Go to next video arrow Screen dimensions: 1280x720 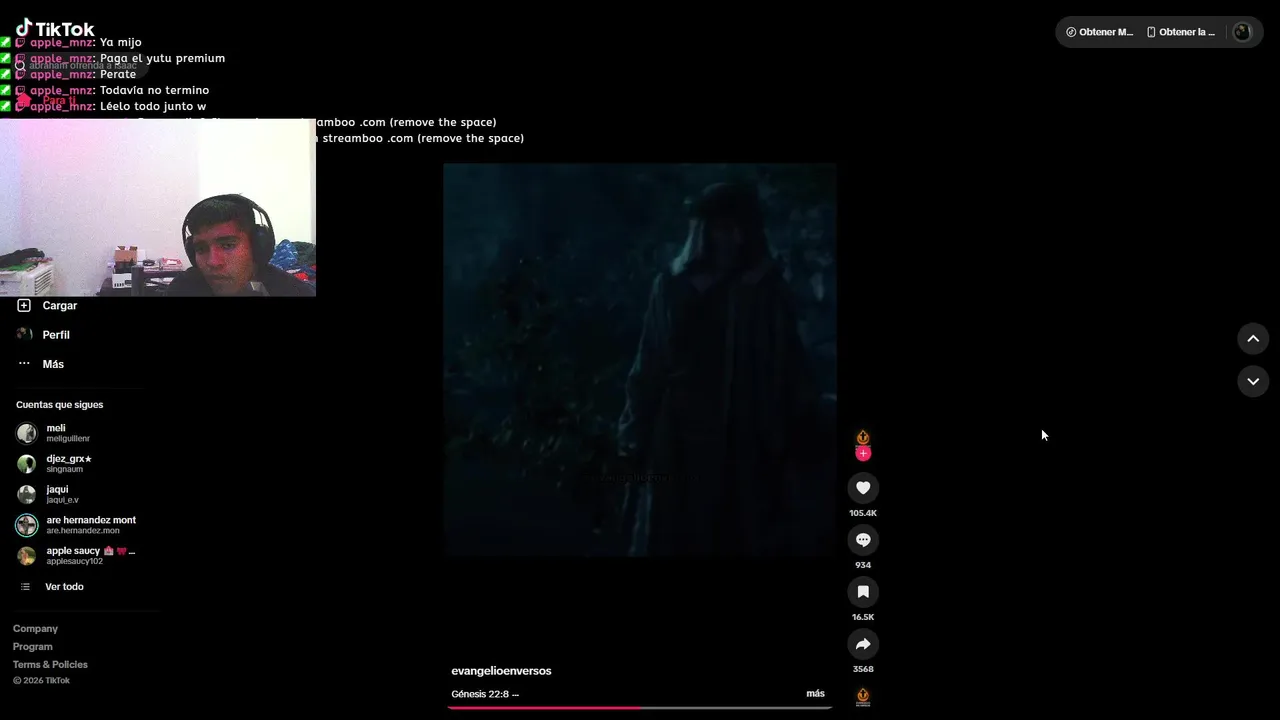click(1253, 381)
